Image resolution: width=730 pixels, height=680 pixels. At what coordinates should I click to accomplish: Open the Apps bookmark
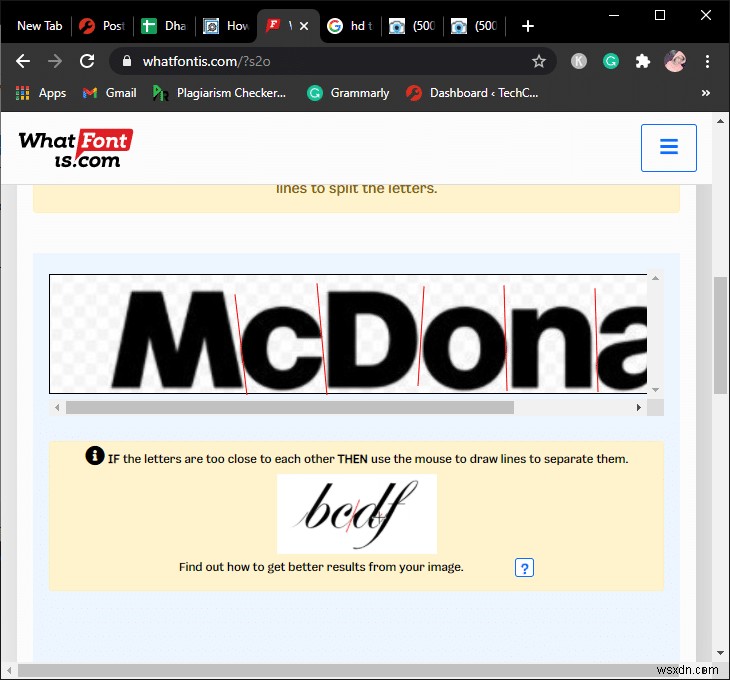point(41,93)
